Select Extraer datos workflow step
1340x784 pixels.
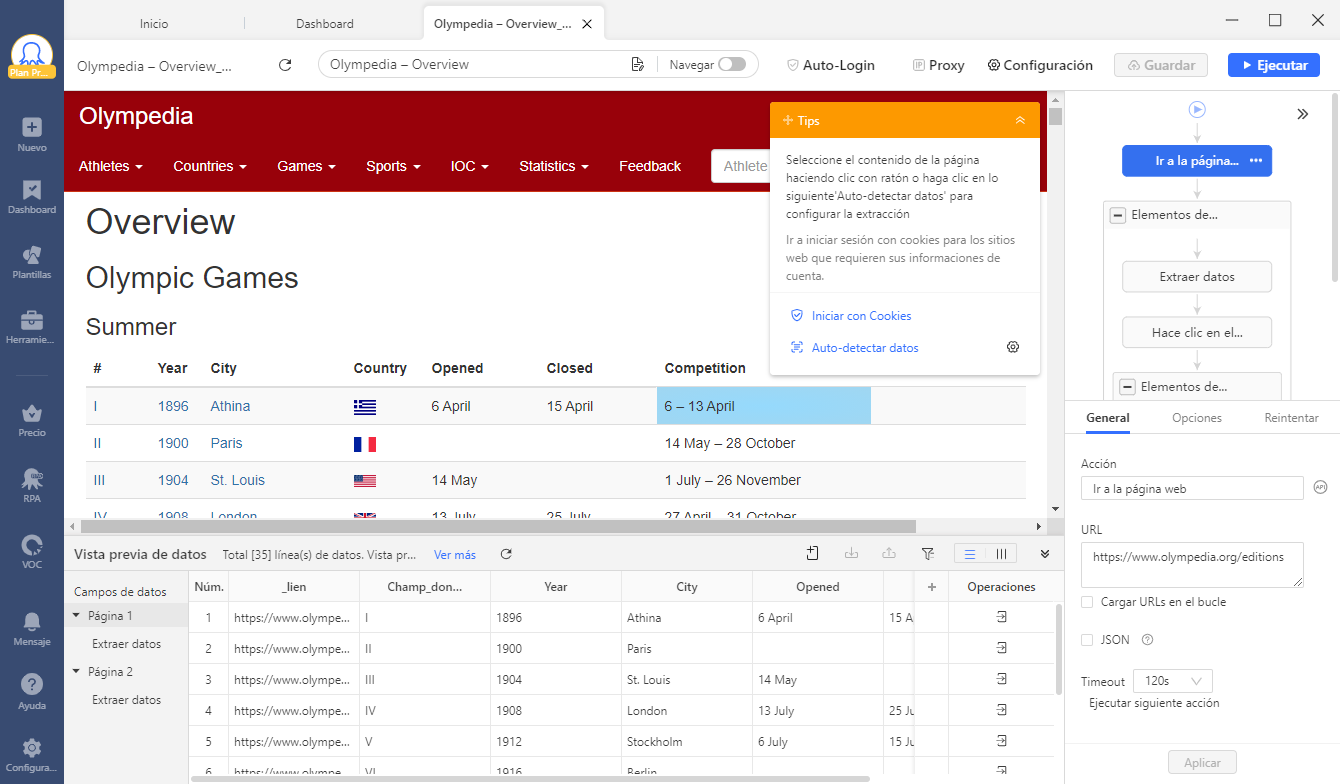pyautogui.click(x=1197, y=277)
